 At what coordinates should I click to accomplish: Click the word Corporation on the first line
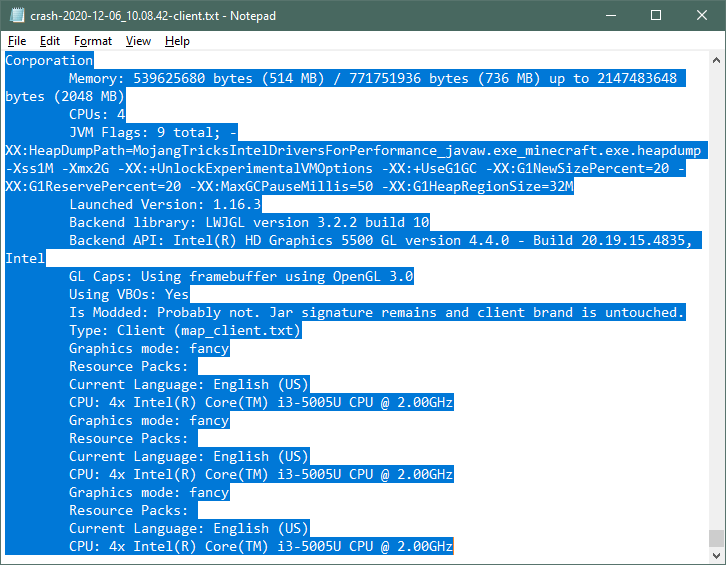49,60
